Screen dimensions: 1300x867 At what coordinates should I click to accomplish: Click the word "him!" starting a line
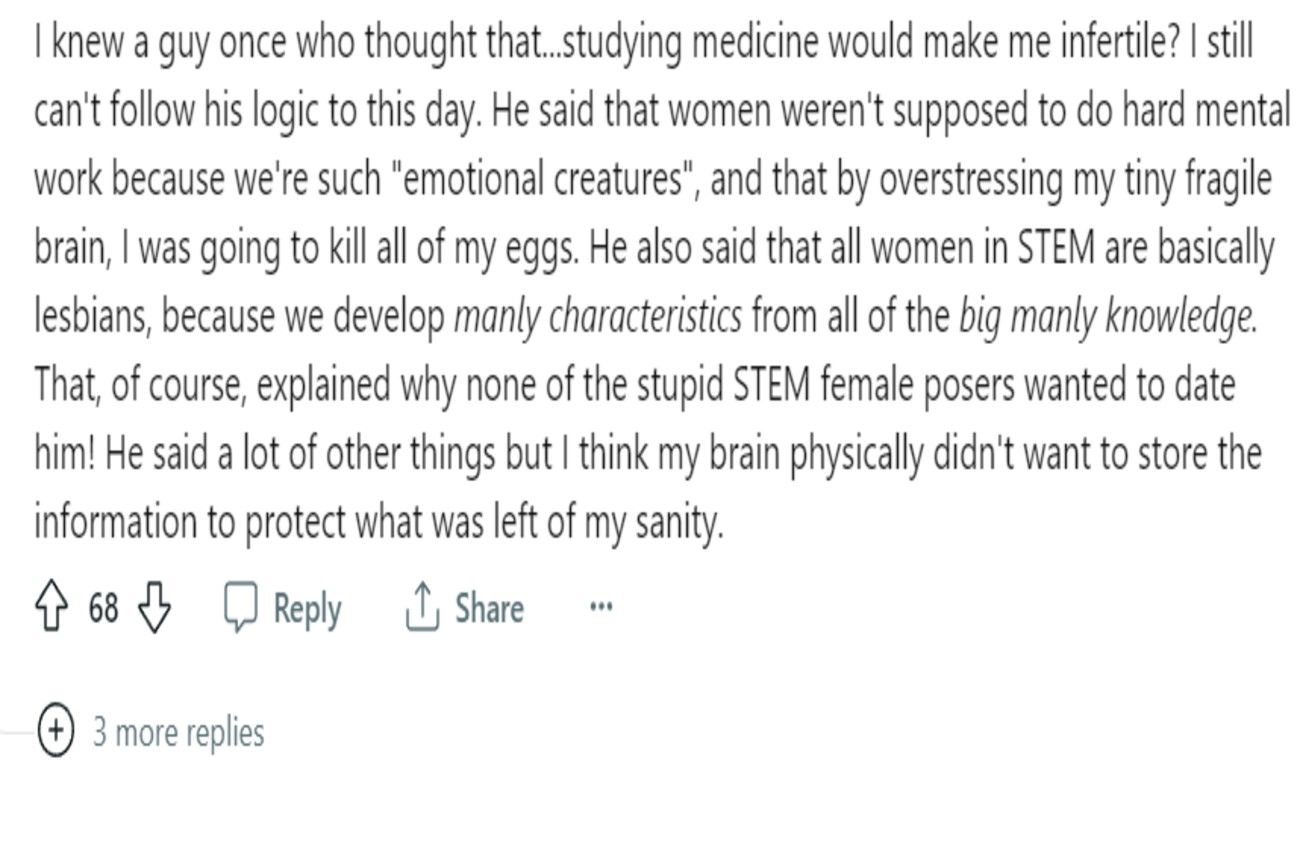pyautogui.click(x=65, y=454)
